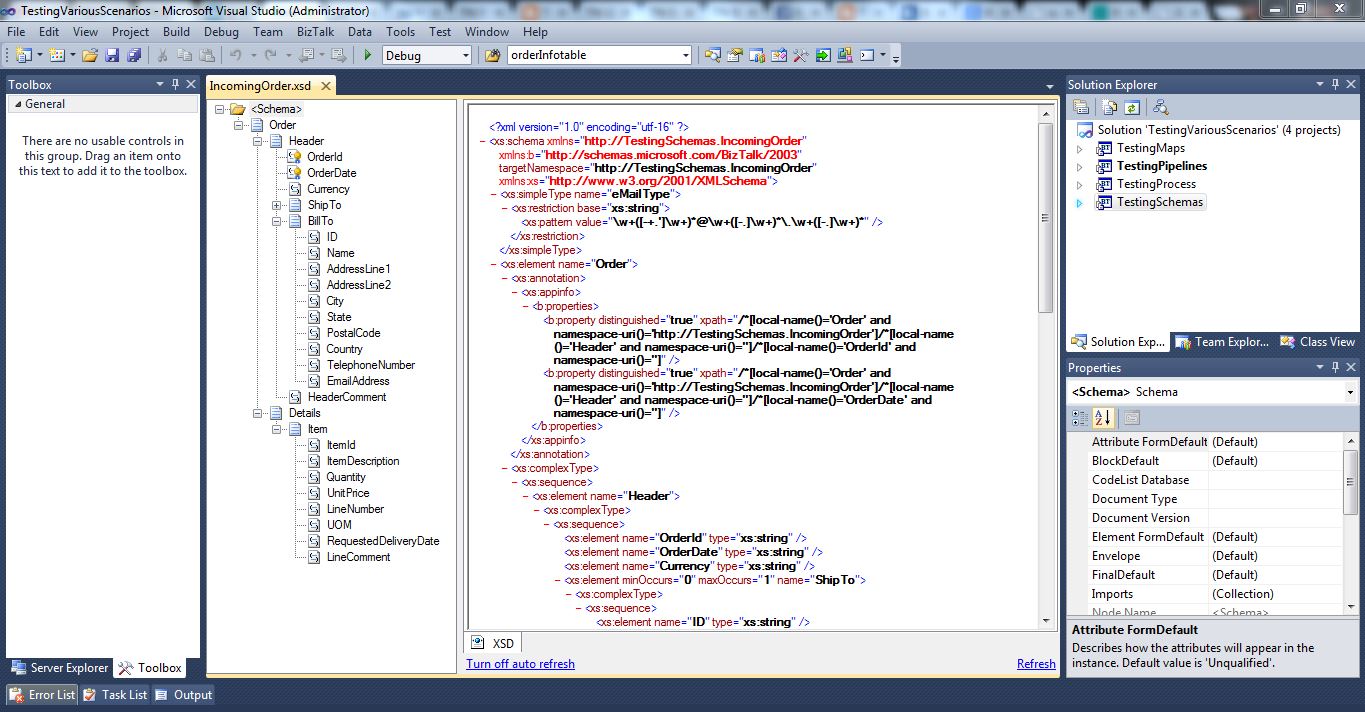Click the New Project toolbar icon
This screenshot has height=712, width=1365.
click(22, 55)
